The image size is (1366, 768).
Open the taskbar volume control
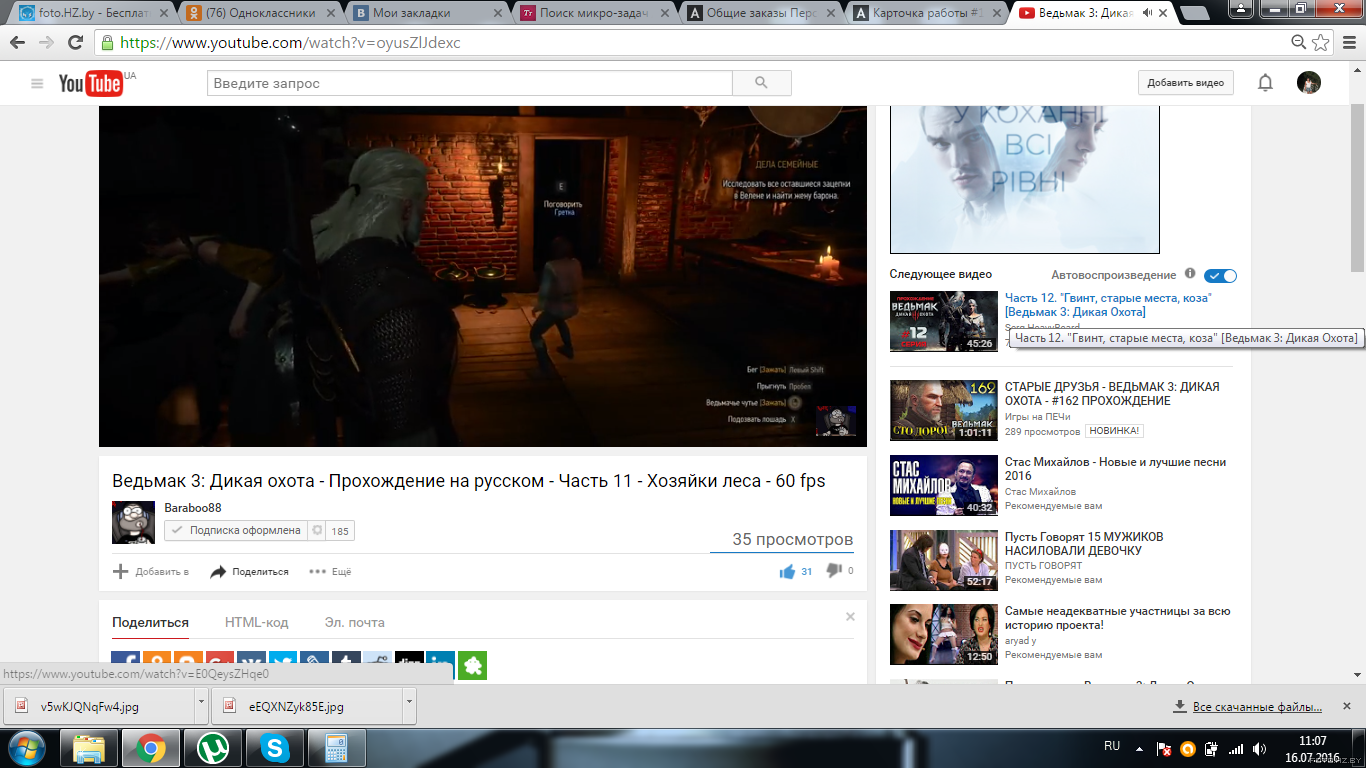[1259, 749]
